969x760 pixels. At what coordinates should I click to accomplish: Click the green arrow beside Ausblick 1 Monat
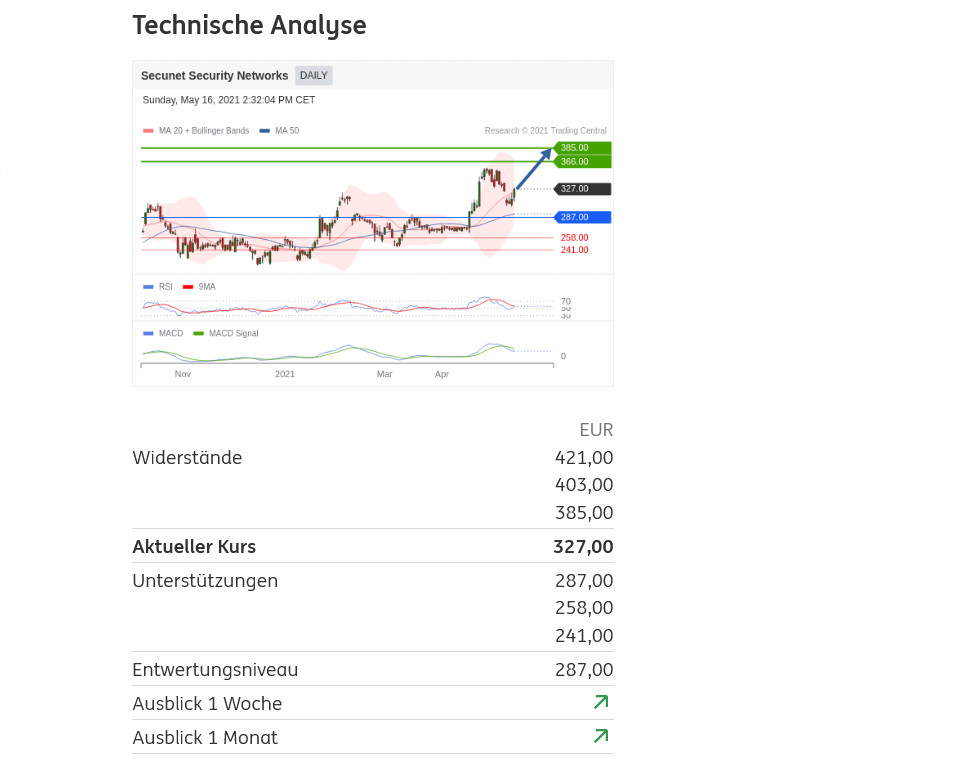coord(600,737)
